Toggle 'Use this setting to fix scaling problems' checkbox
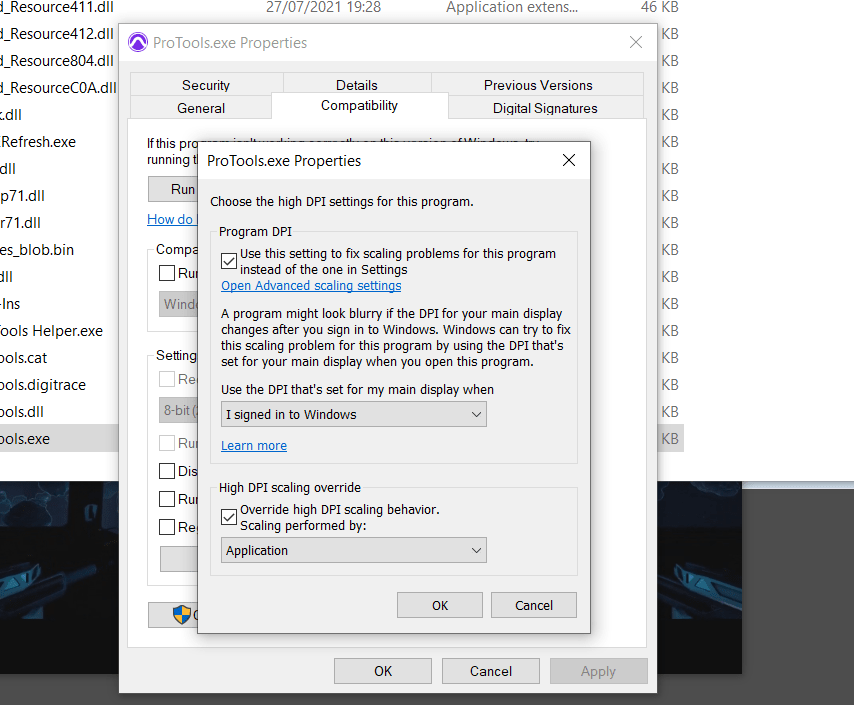 point(229,261)
